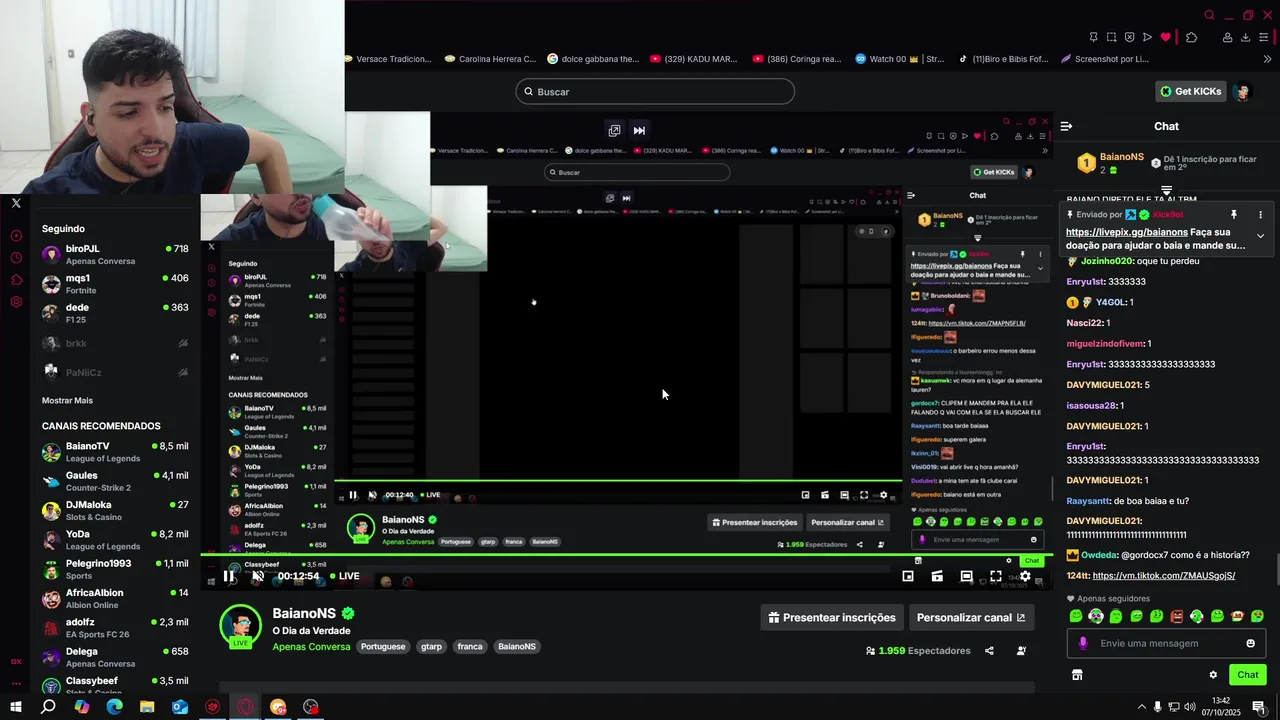The image size is (1280, 720).
Task: Select the Portuguese tag
Action: tap(383, 646)
